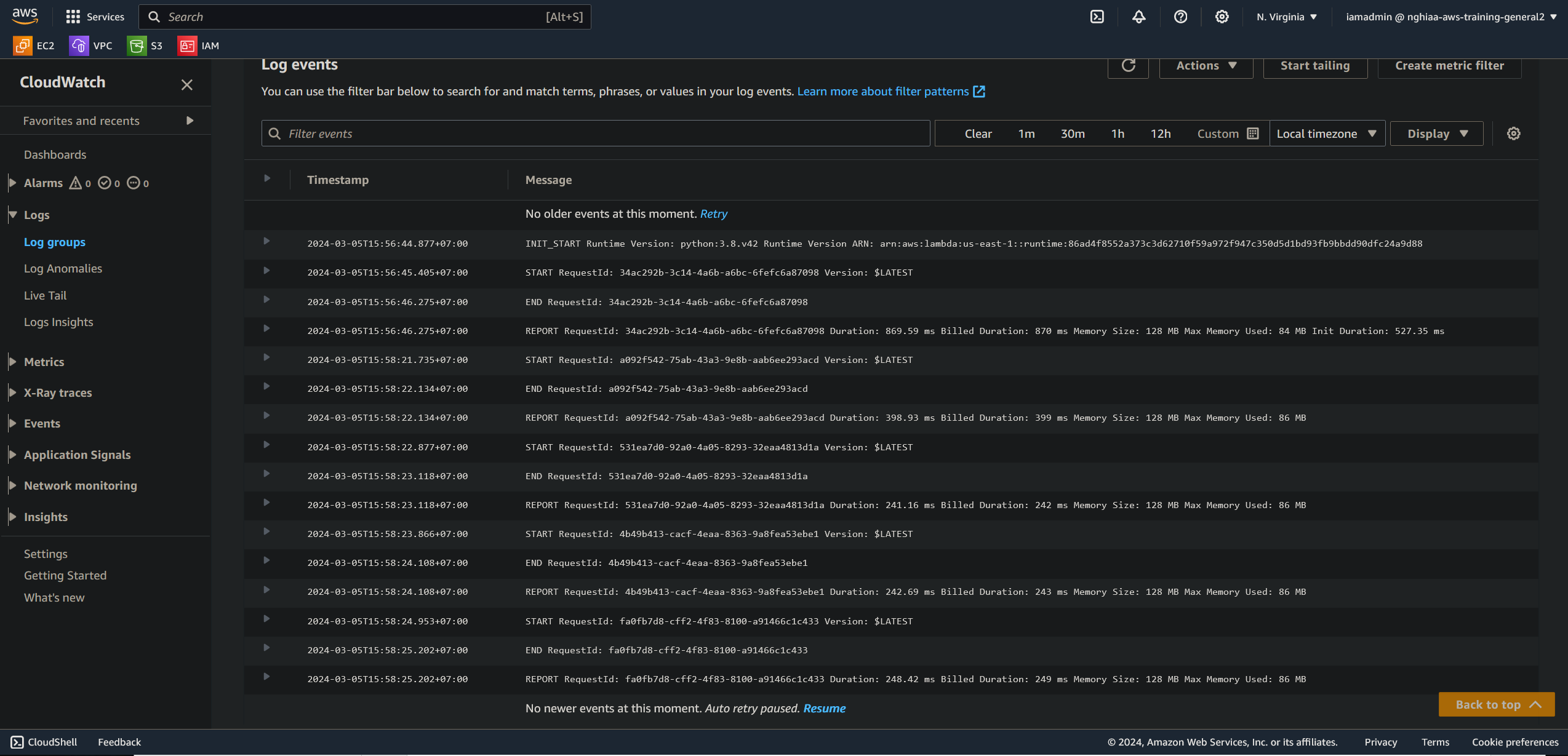Open CloudShell from top bar icon

click(1097, 17)
